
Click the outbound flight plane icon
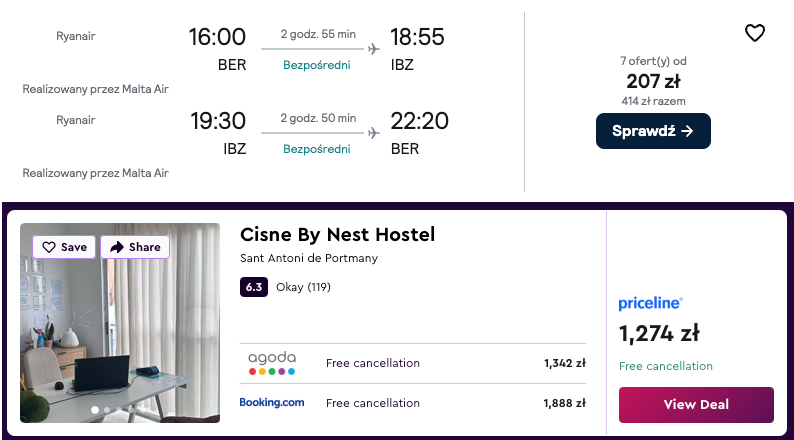374,48
